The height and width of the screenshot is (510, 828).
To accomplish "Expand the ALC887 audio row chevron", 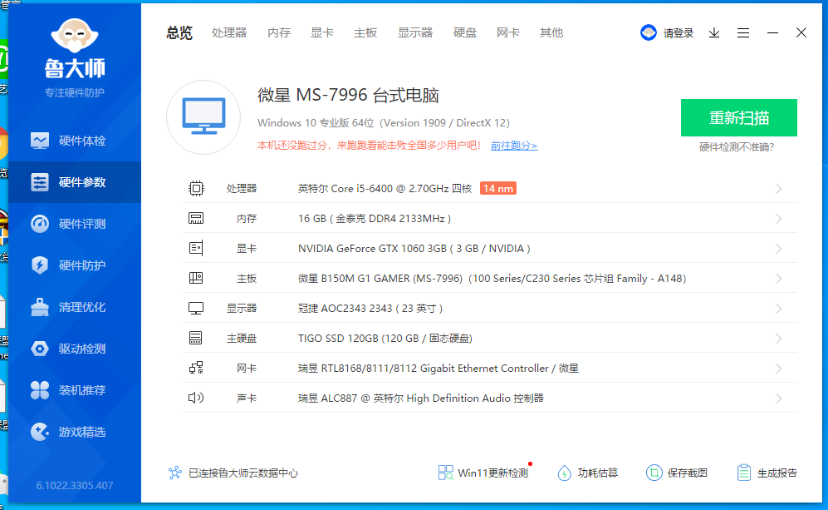I will coord(779,398).
